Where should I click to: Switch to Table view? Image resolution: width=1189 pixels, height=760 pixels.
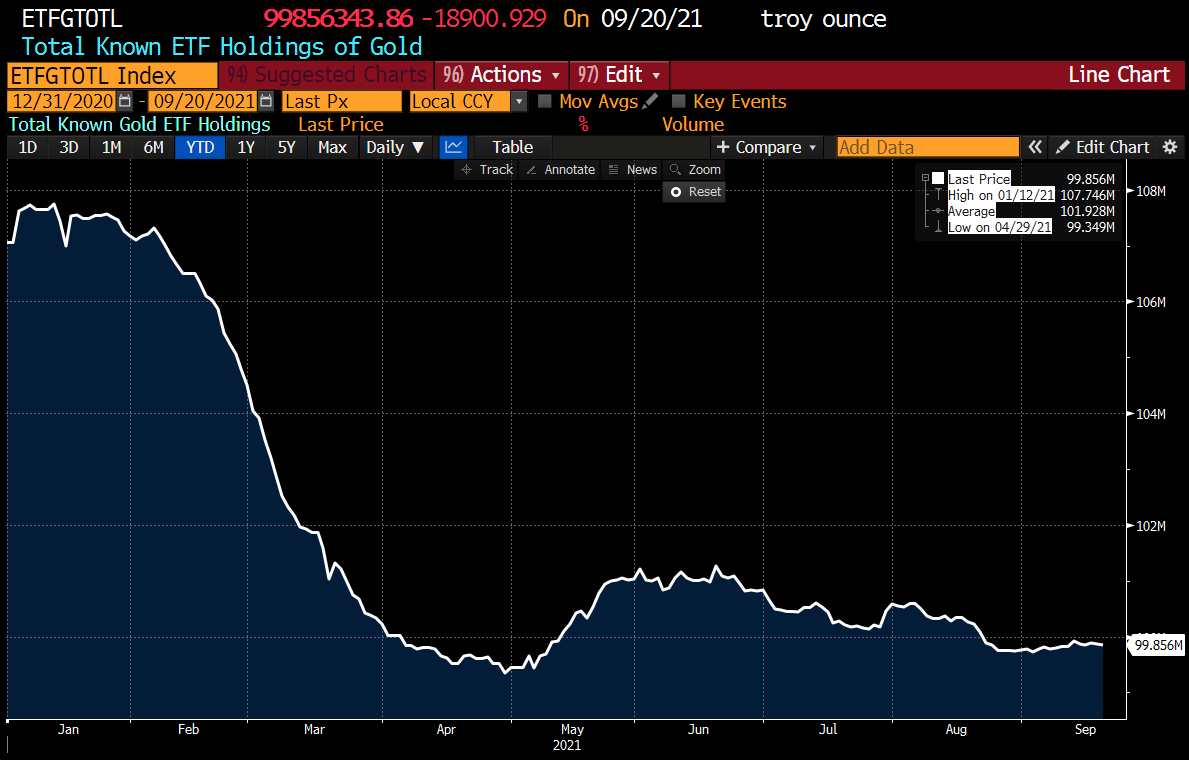[513, 147]
